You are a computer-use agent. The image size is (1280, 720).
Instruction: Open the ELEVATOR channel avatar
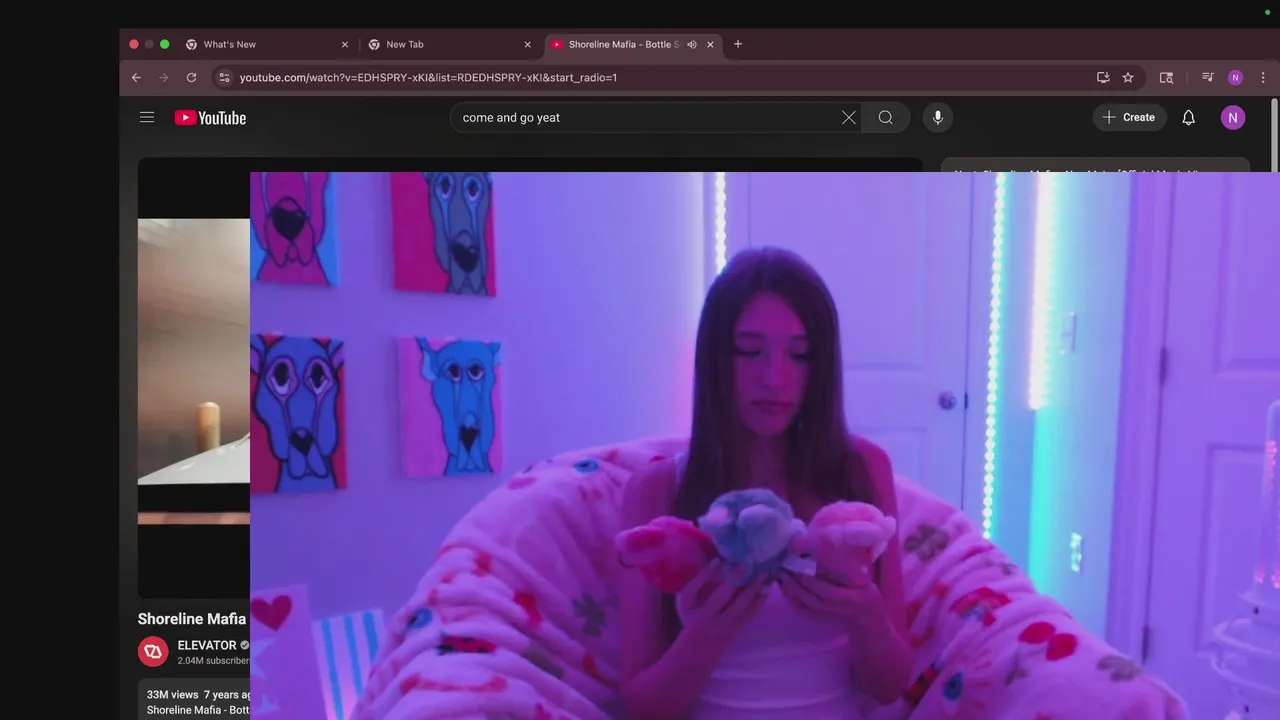pos(153,651)
